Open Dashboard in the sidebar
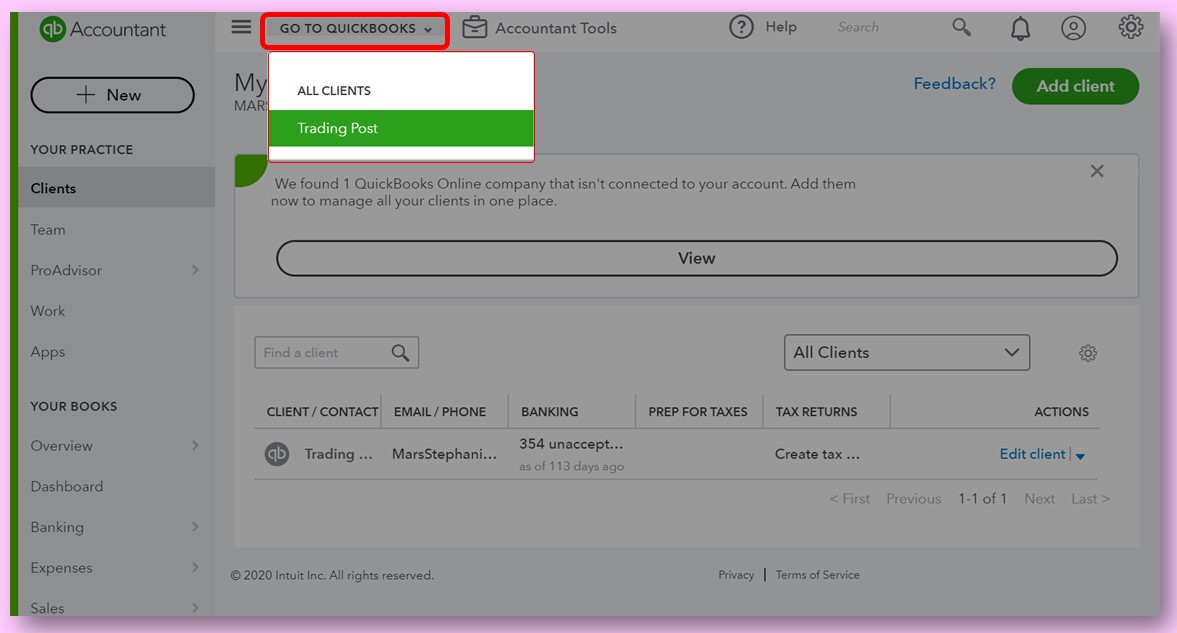 (x=67, y=487)
